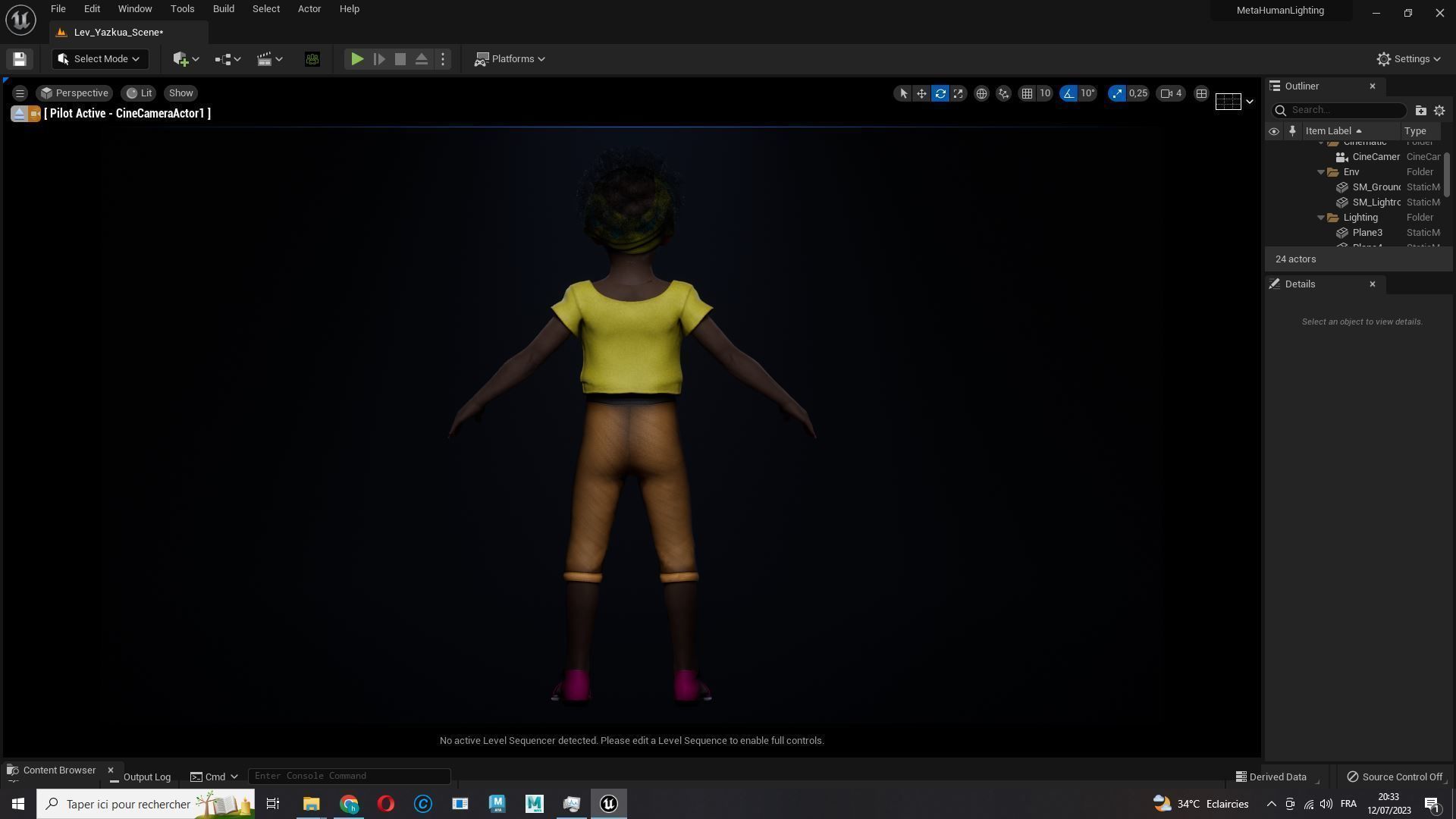The image size is (1456, 819).
Task: Save the current level with disk icon
Action: 20,59
